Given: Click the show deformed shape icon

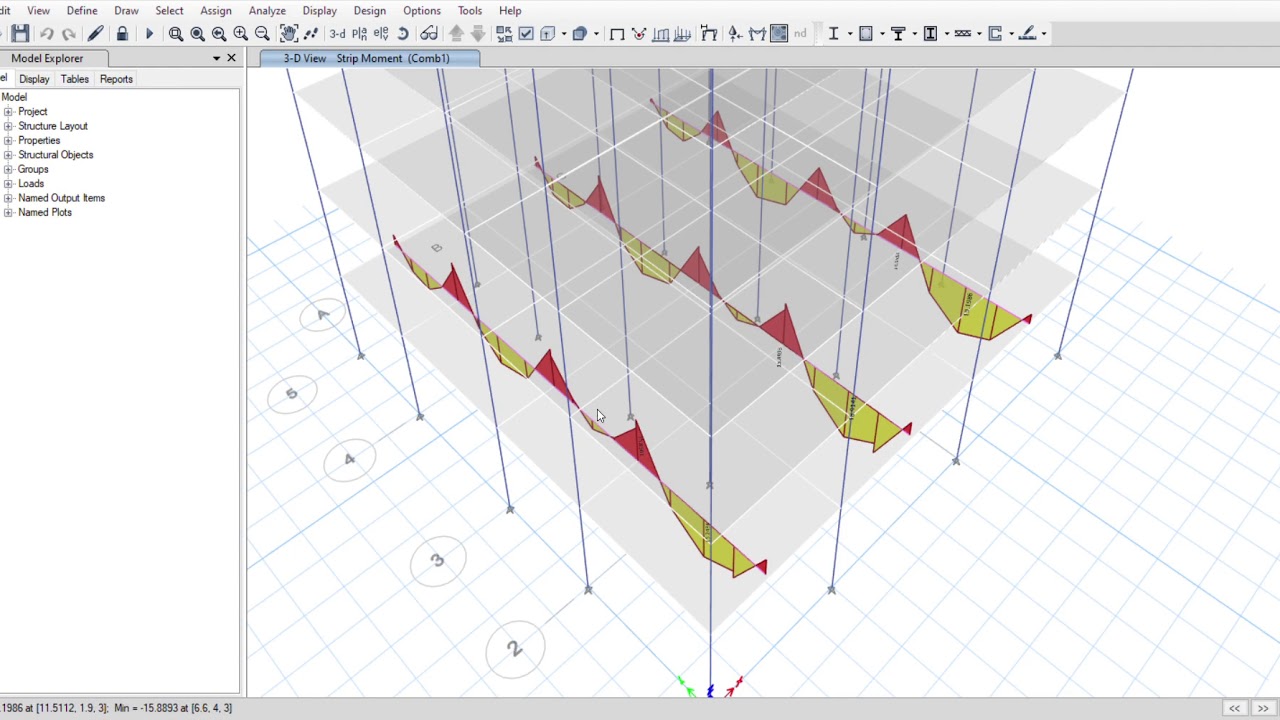Looking at the screenshot, I should point(639,33).
